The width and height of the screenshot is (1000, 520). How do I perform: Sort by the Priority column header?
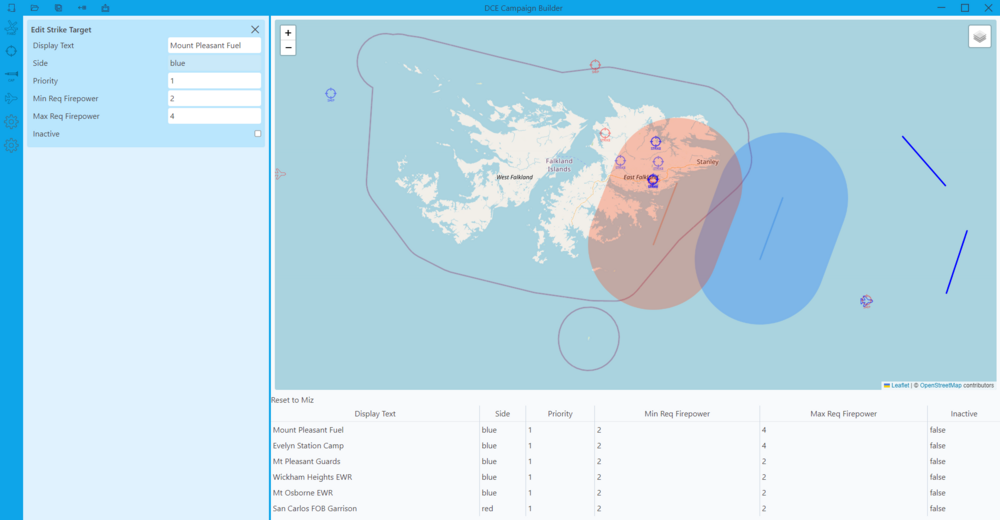pyautogui.click(x=560, y=413)
